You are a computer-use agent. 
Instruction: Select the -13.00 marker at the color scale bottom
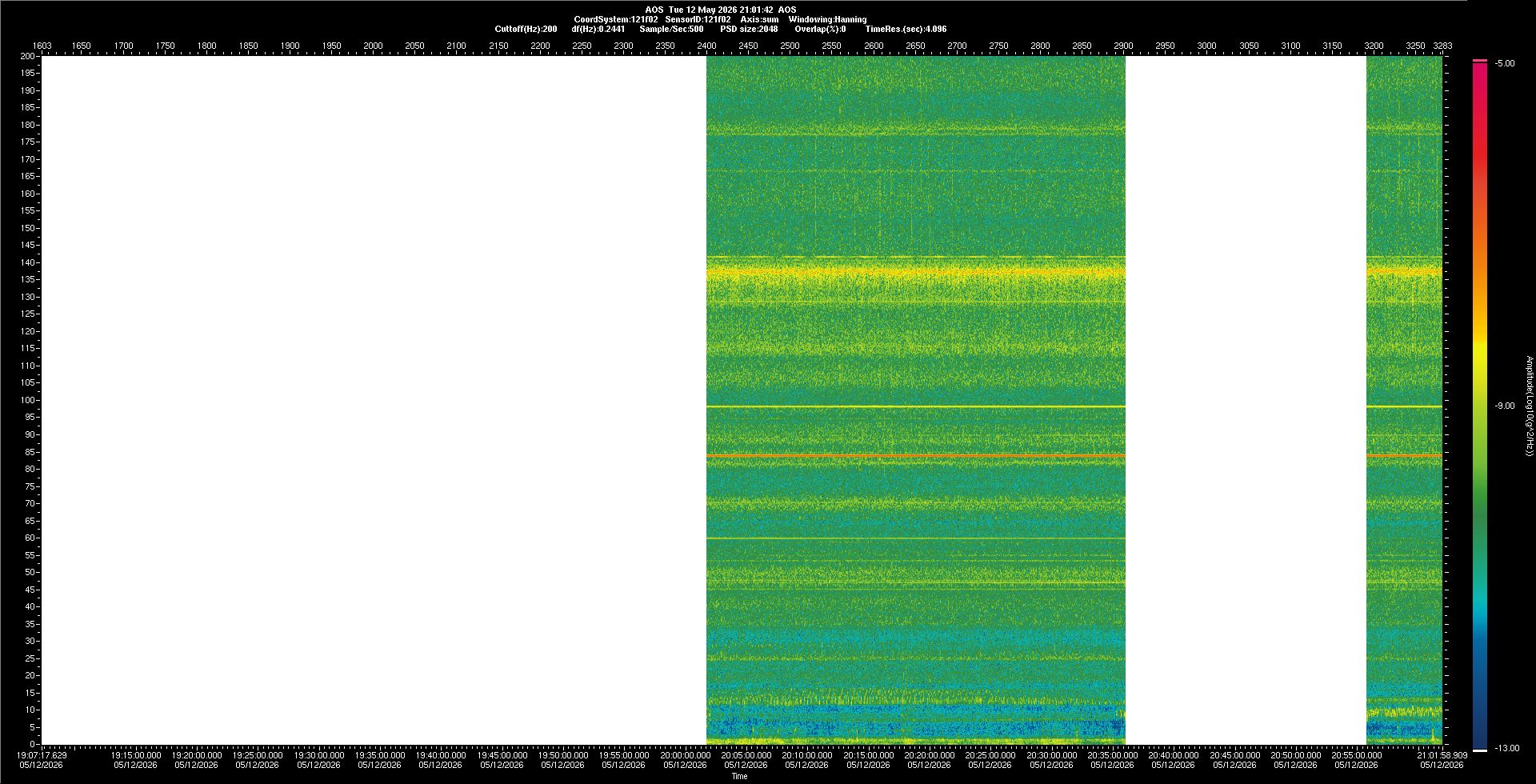[x=1507, y=748]
